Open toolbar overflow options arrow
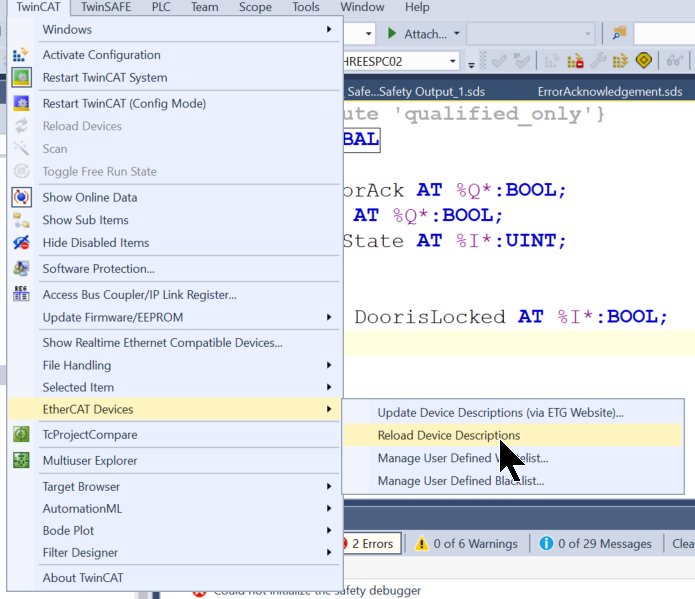 [471, 65]
